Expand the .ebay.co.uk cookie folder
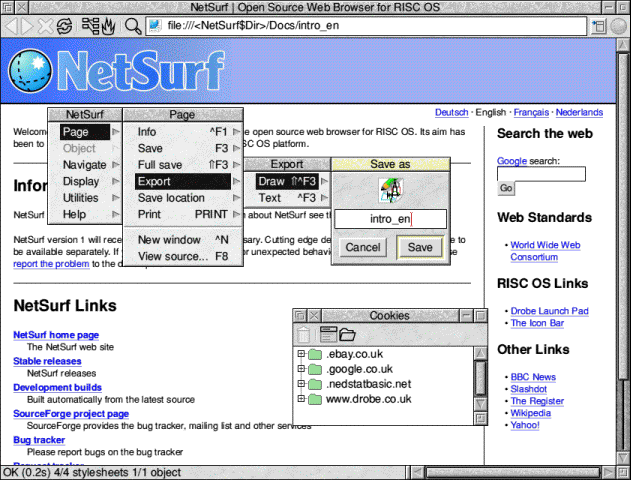 301,355
